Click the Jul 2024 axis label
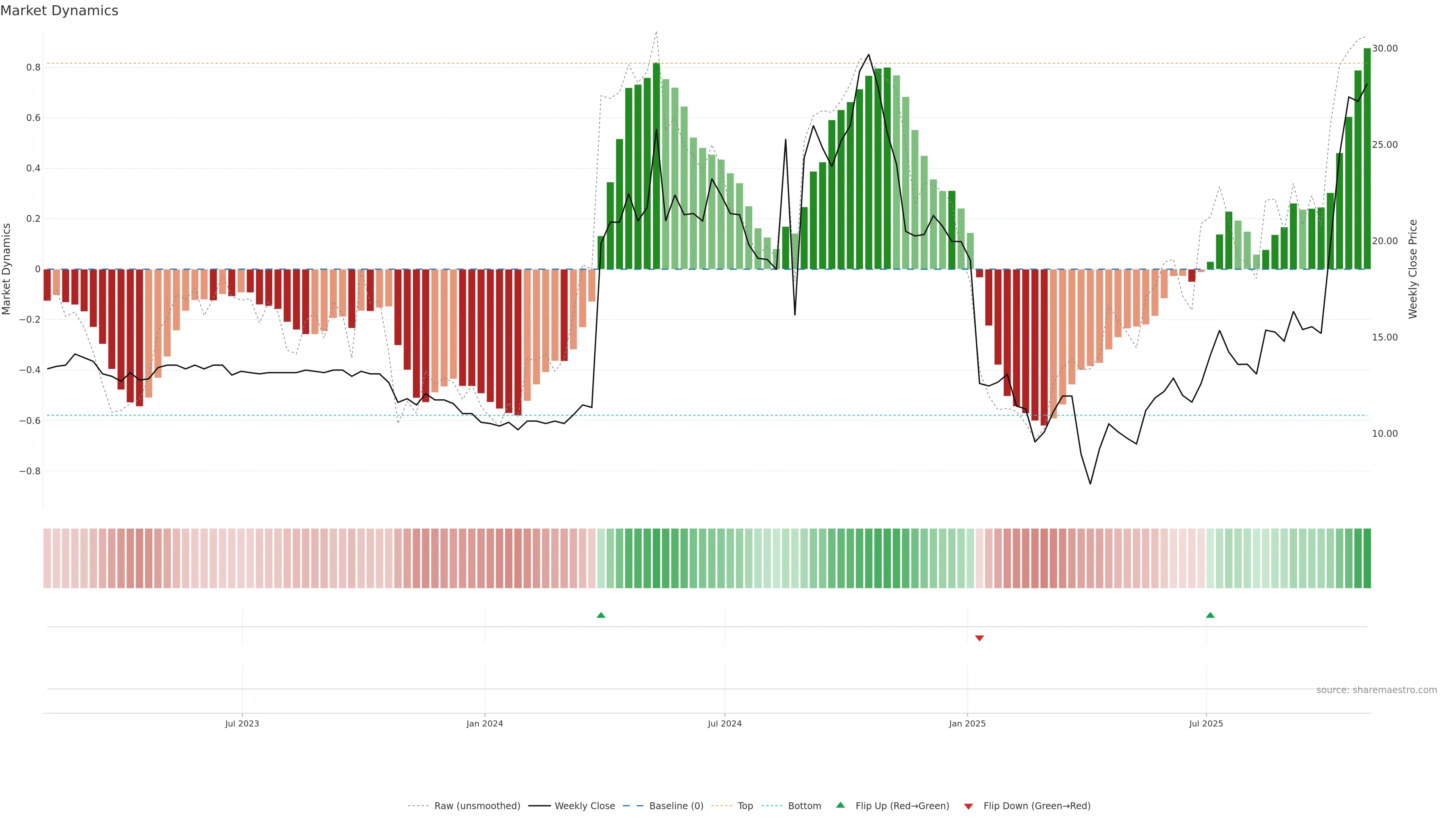Viewport: 1456px width, 819px height. [725, 723]
